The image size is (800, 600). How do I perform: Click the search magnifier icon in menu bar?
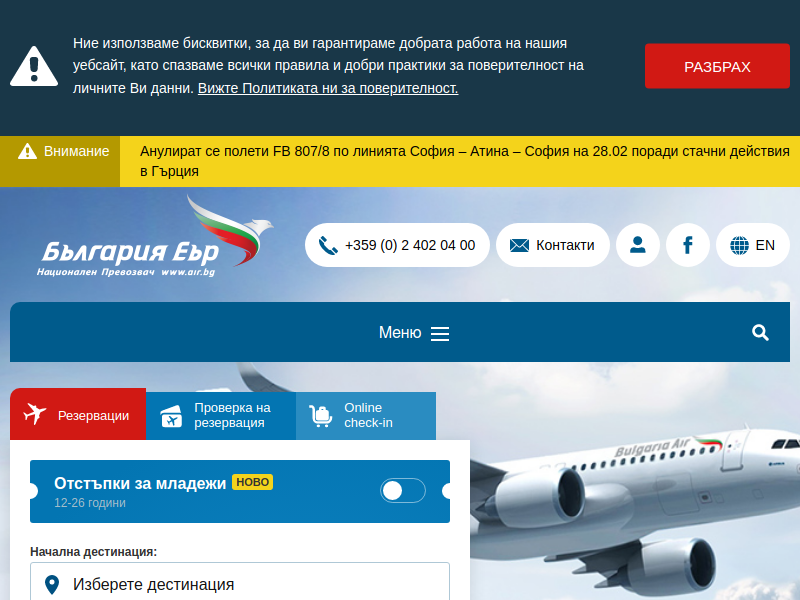pos(760,333)
